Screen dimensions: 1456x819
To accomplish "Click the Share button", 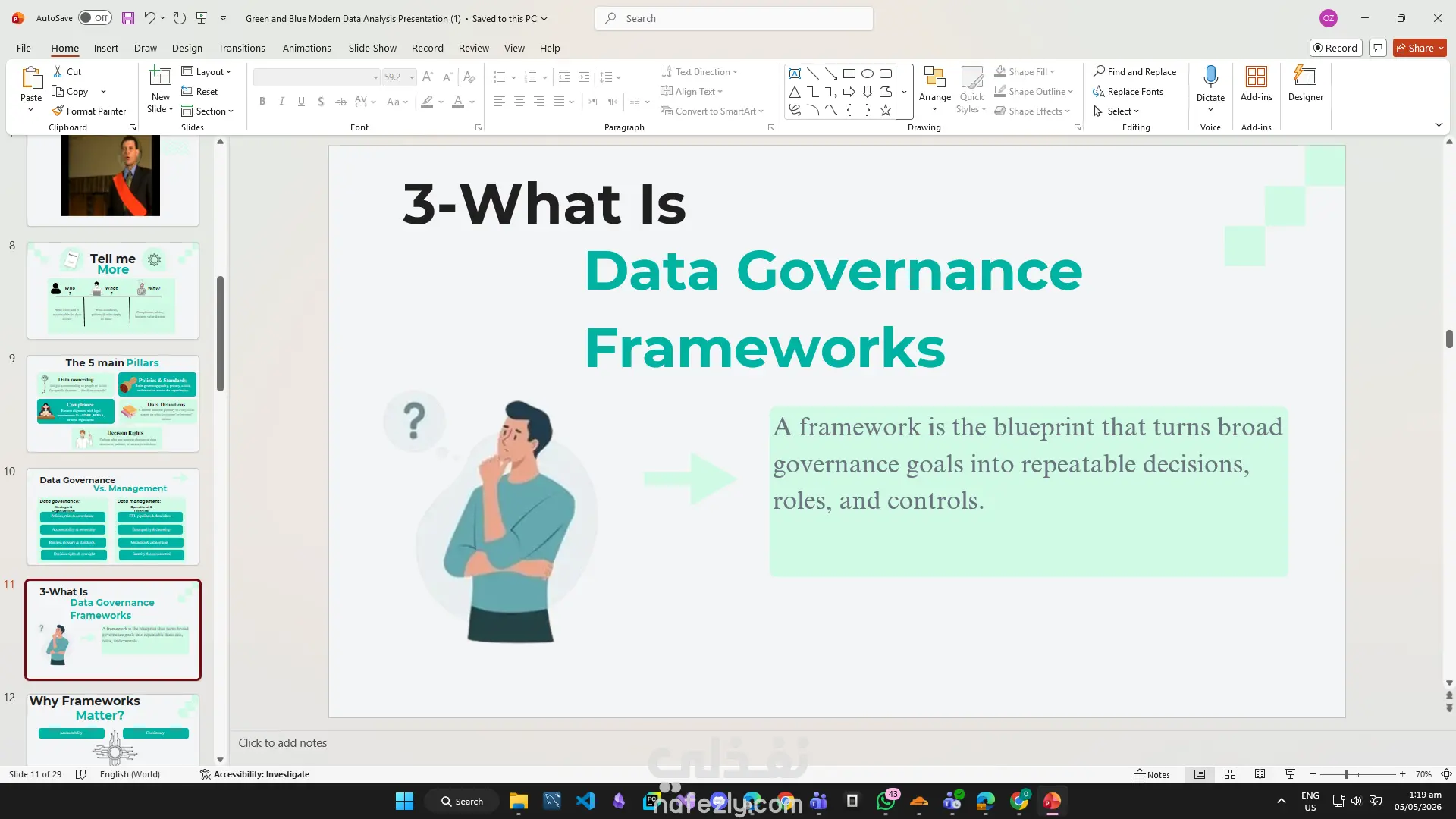I will click(x=1420, y=48).
